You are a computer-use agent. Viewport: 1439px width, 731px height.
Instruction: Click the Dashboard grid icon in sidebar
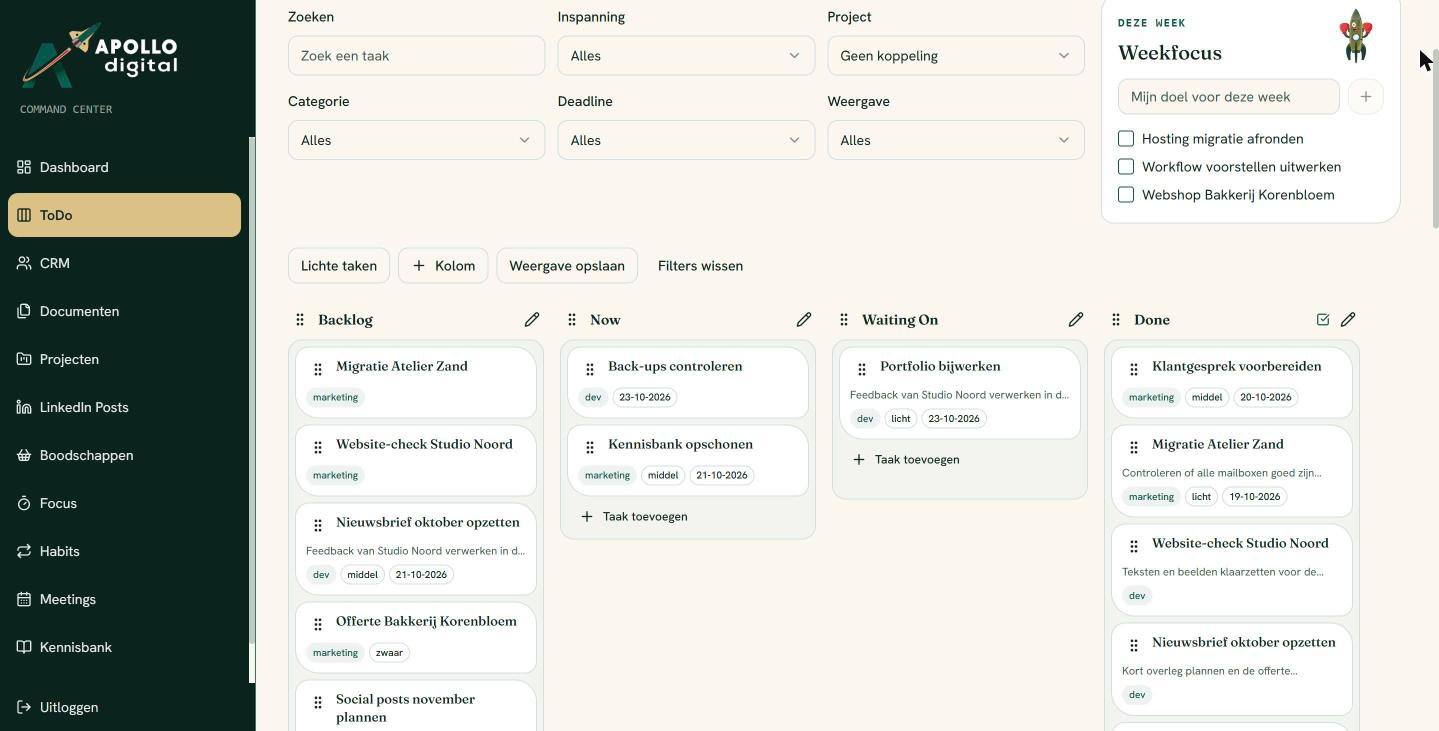coord(24,167)
